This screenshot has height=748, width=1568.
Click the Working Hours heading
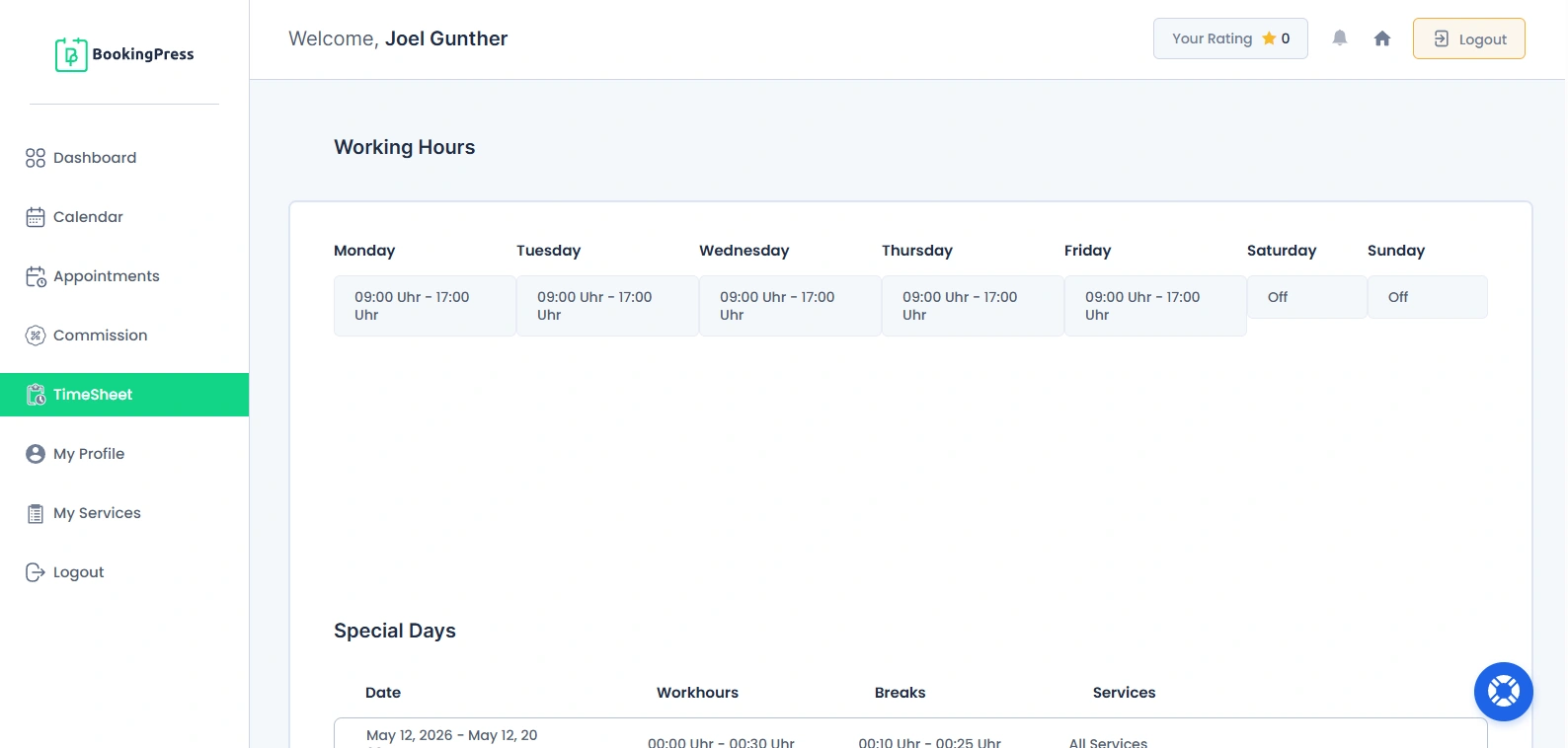[404, 147]
